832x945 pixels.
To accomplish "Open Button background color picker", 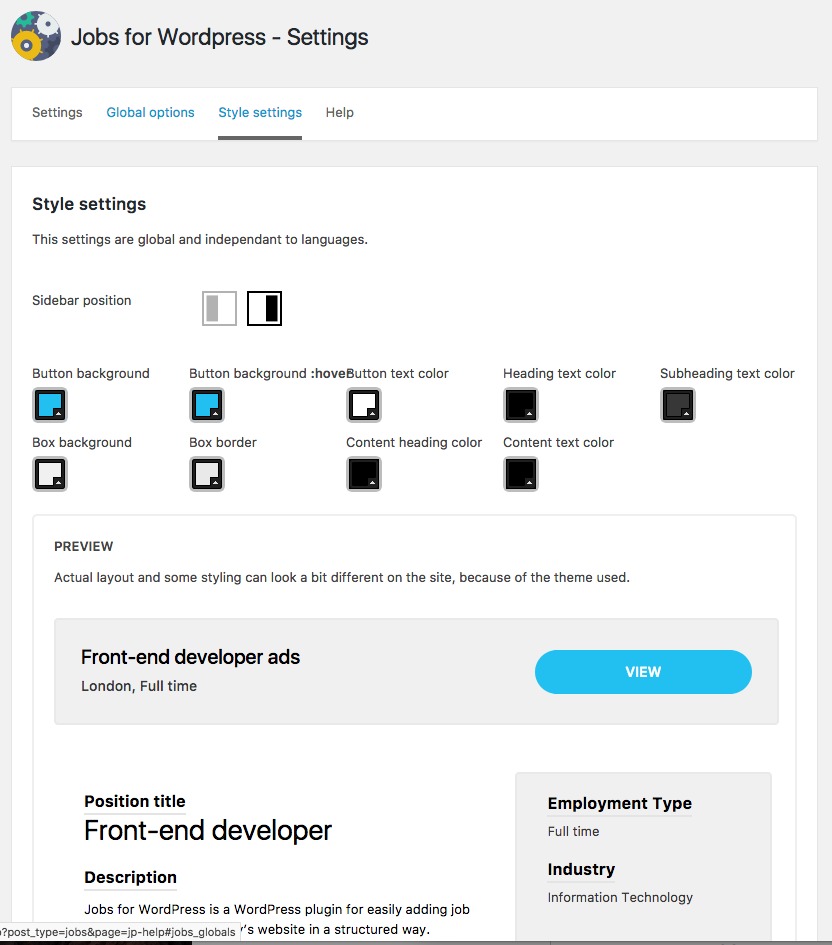I will [50, 405].
